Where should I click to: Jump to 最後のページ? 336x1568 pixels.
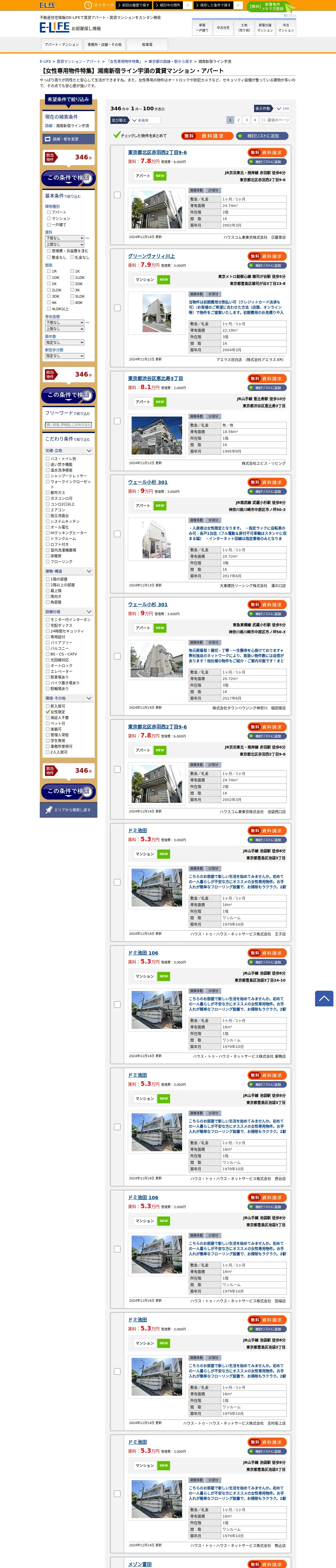click(275, 120)
